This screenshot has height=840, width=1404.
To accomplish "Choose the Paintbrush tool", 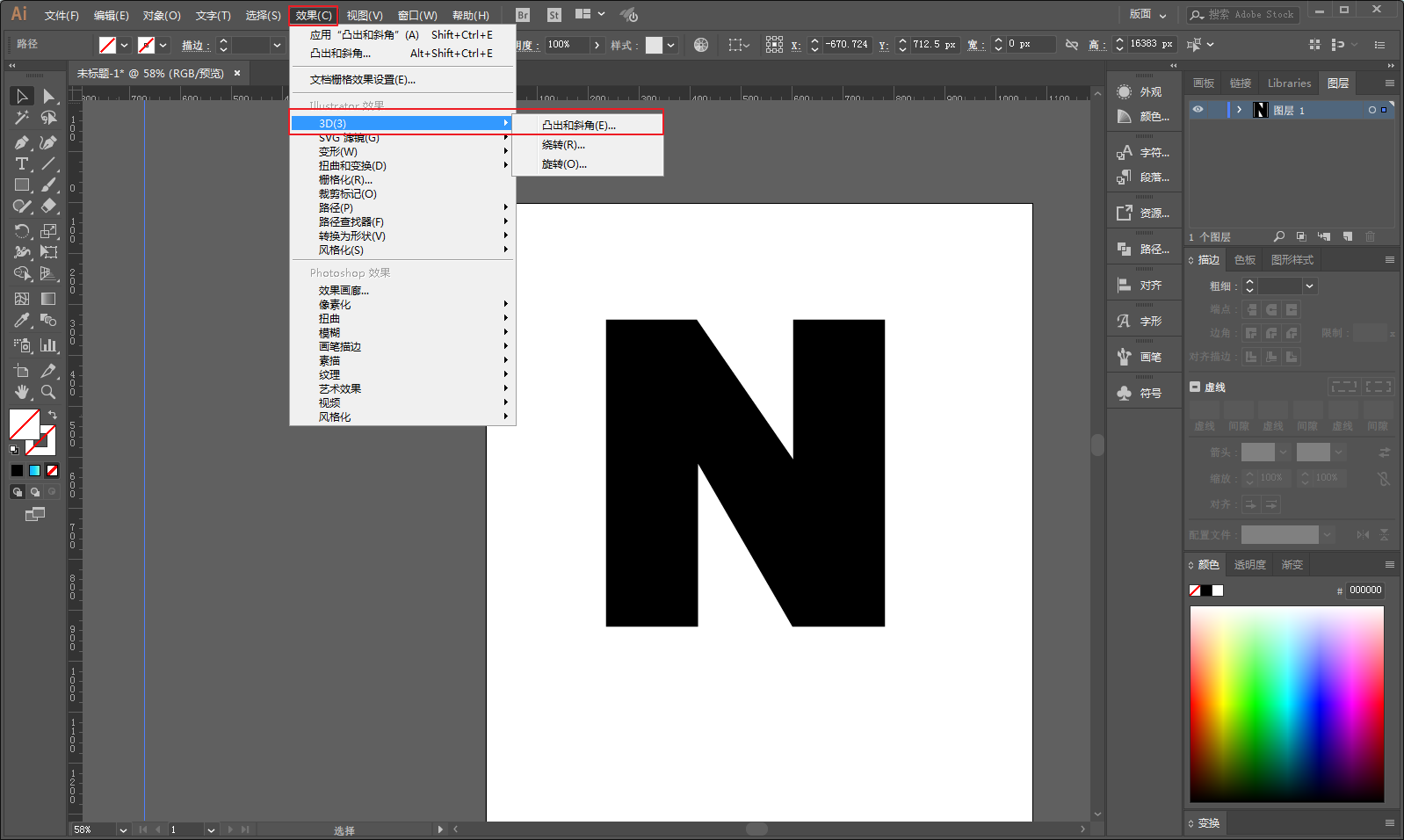I will (48, 185).
